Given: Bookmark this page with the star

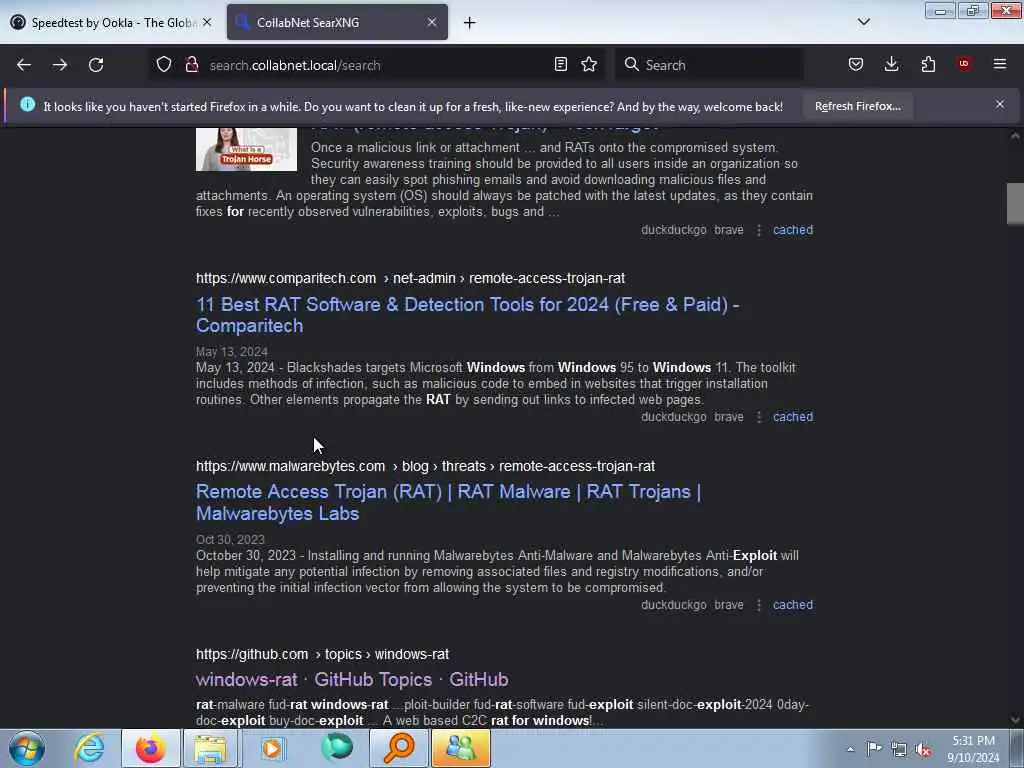Looking at the screenshot, I should (x=589, y=64).
